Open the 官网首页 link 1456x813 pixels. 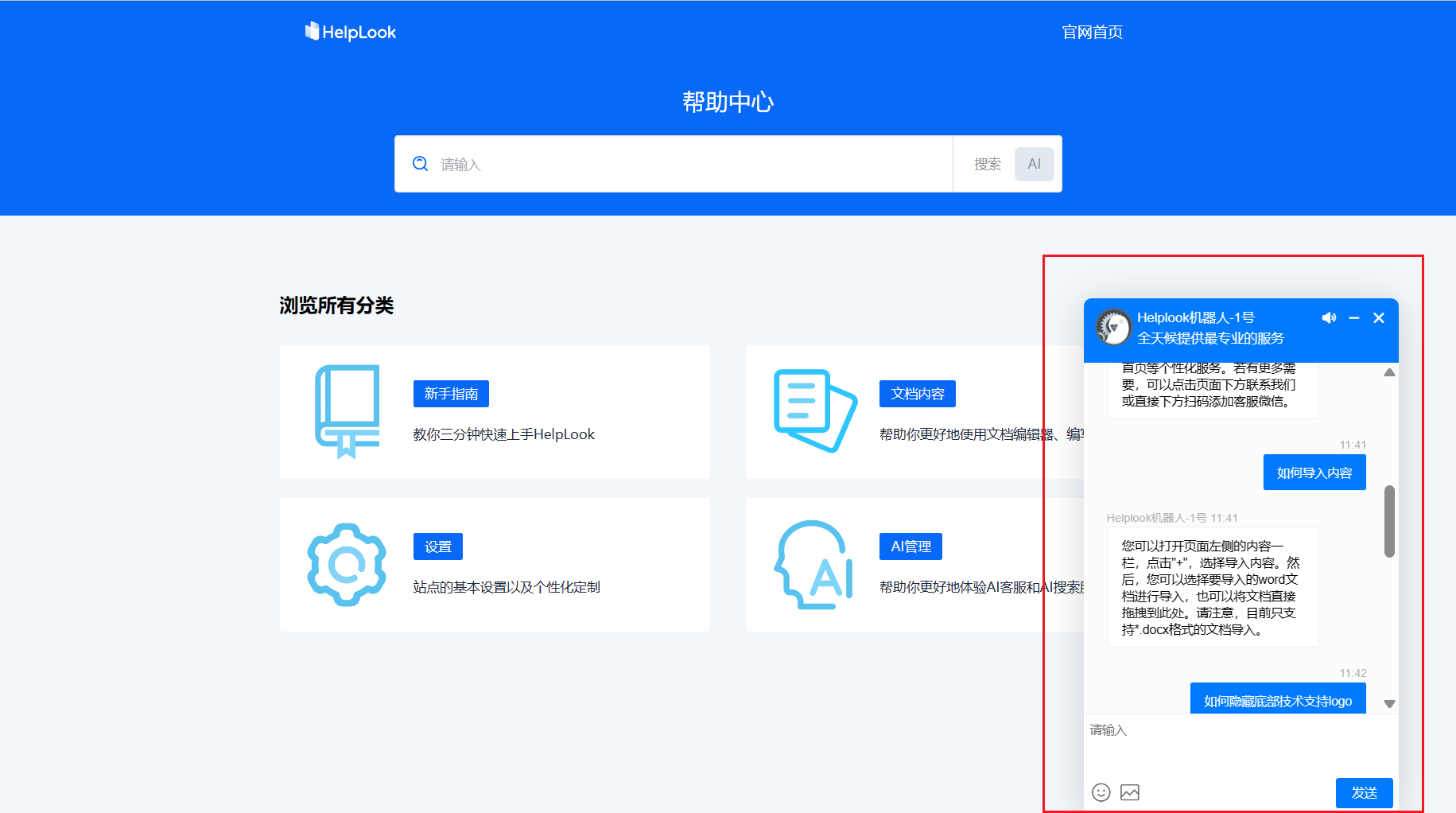(x=1092, y=32)
